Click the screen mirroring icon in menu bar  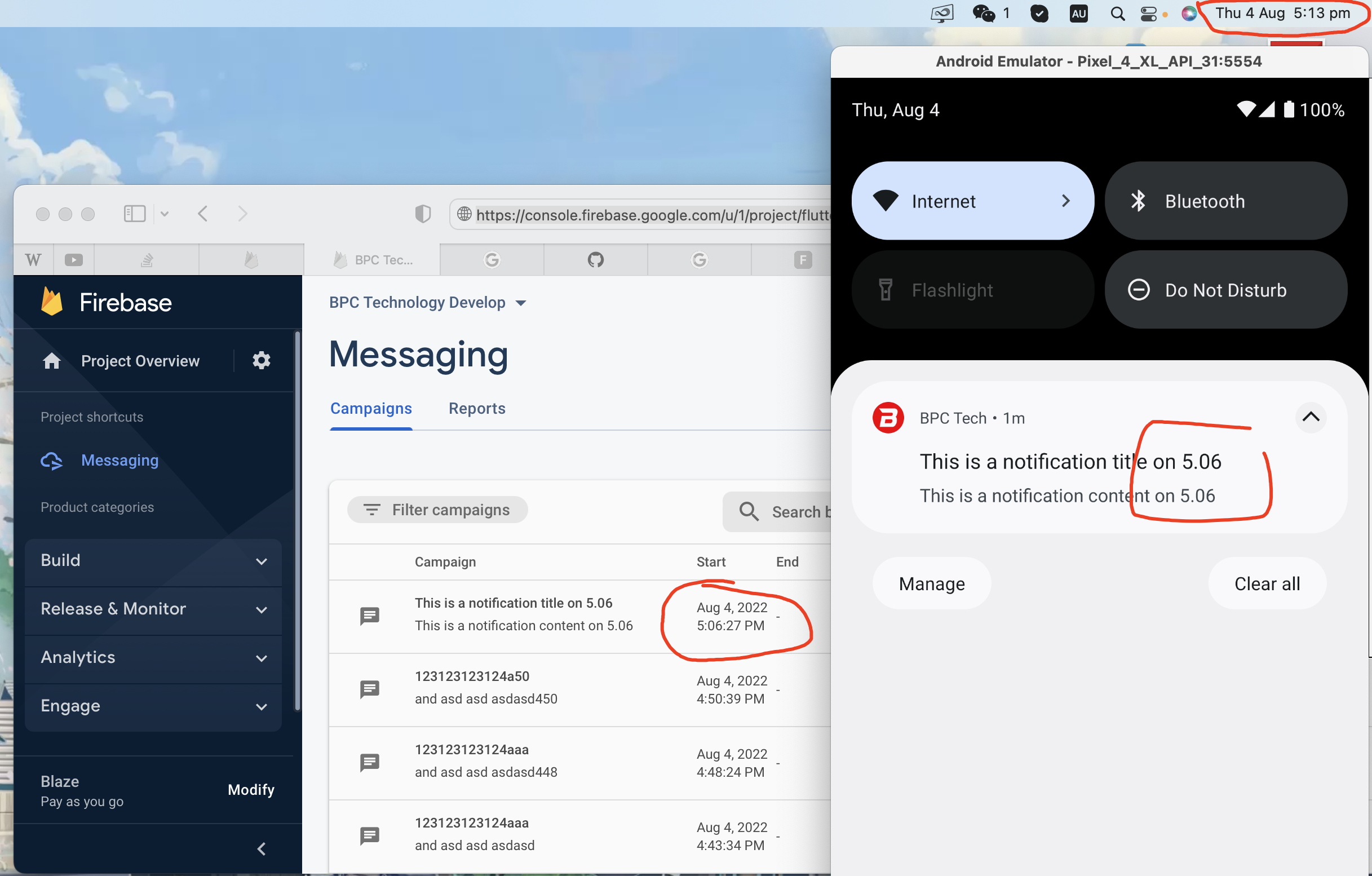click(x=942, y=14)
